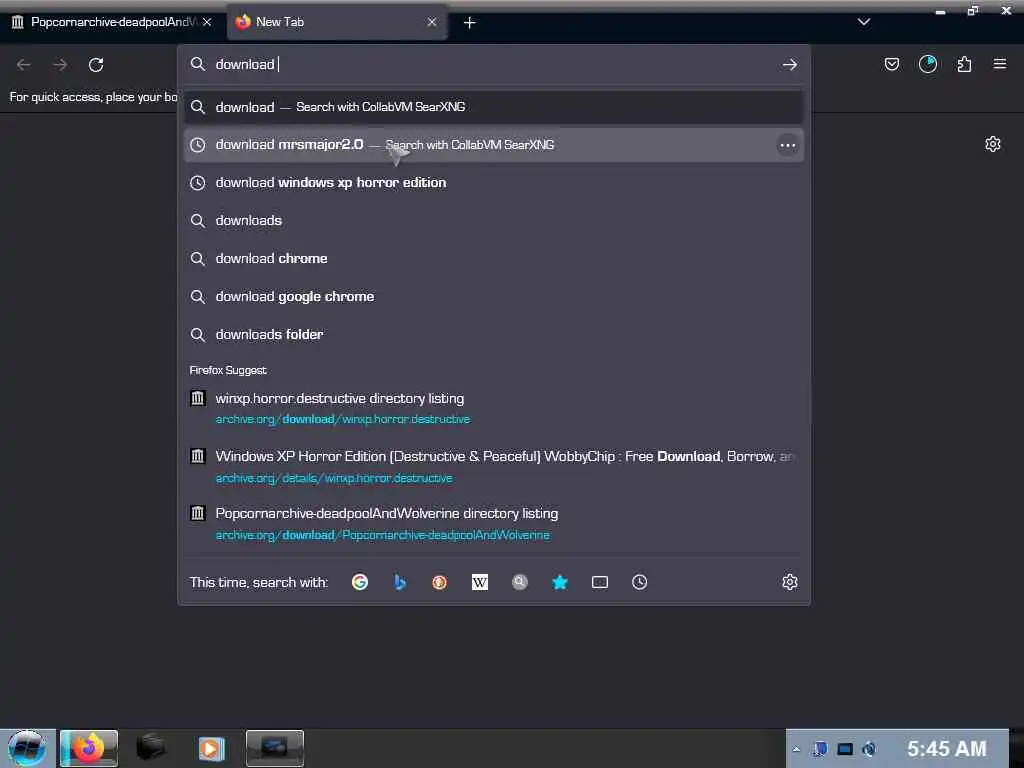Click the network tray icon
This screenshot has height=768, width=1024.
click(845, 749)
